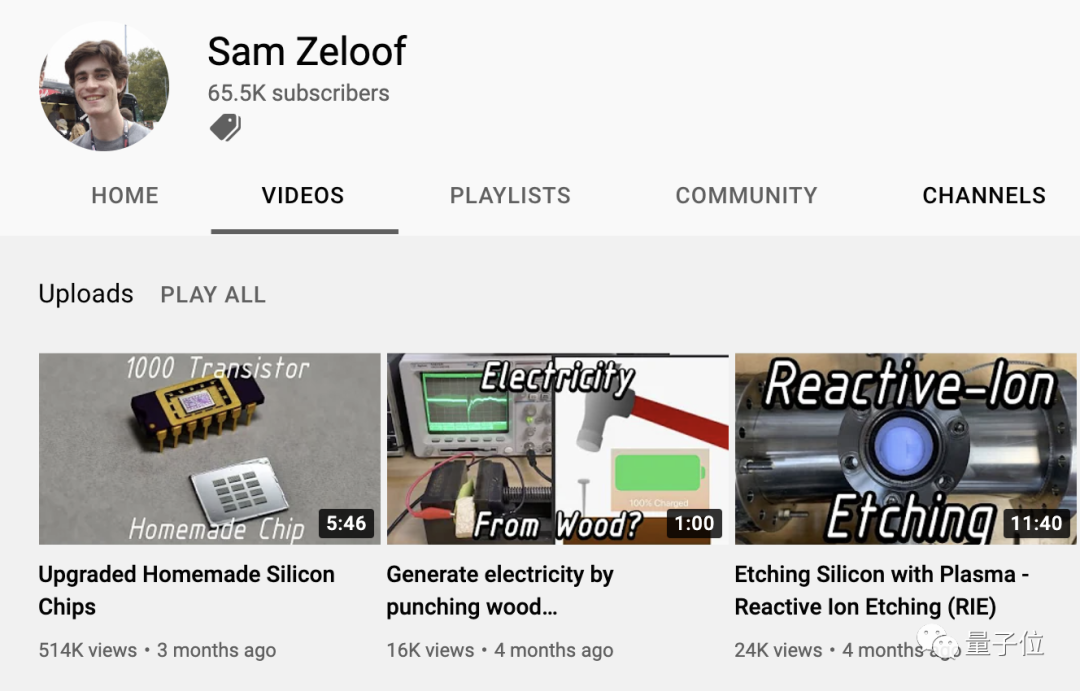Open the Electricity From Wood thumbnail

(x=557, y=448)
